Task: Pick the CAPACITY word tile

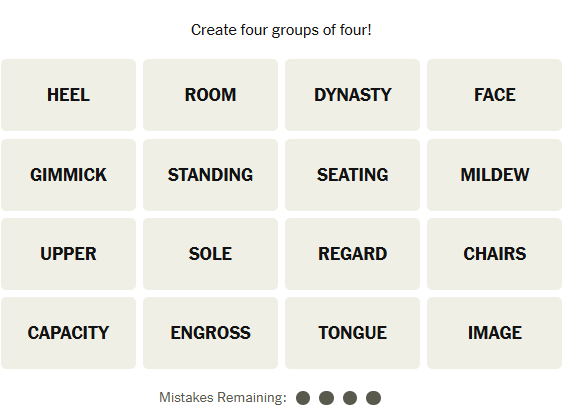Action: pyautogui.click(x=68, y=333)
